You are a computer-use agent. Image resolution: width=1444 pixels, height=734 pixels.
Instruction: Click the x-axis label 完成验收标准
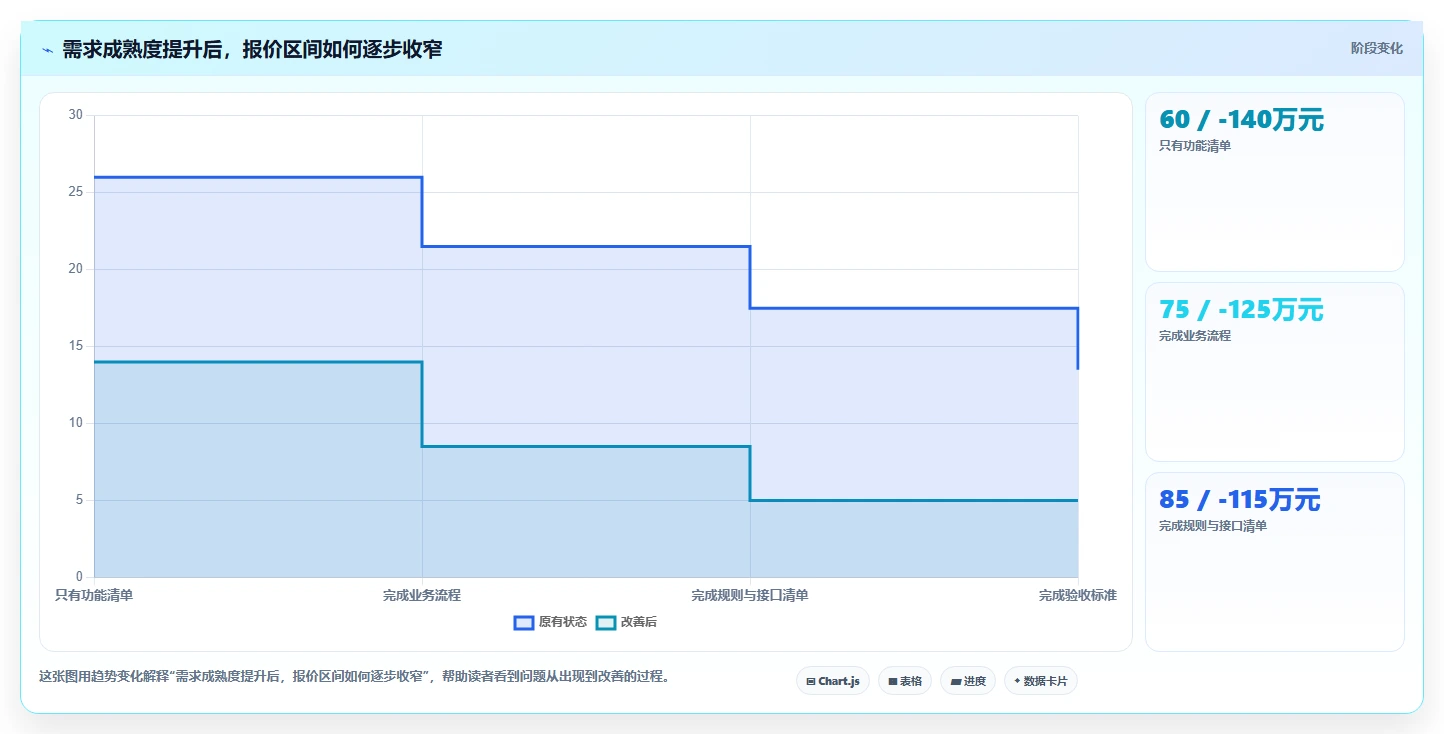point(1078,595)
